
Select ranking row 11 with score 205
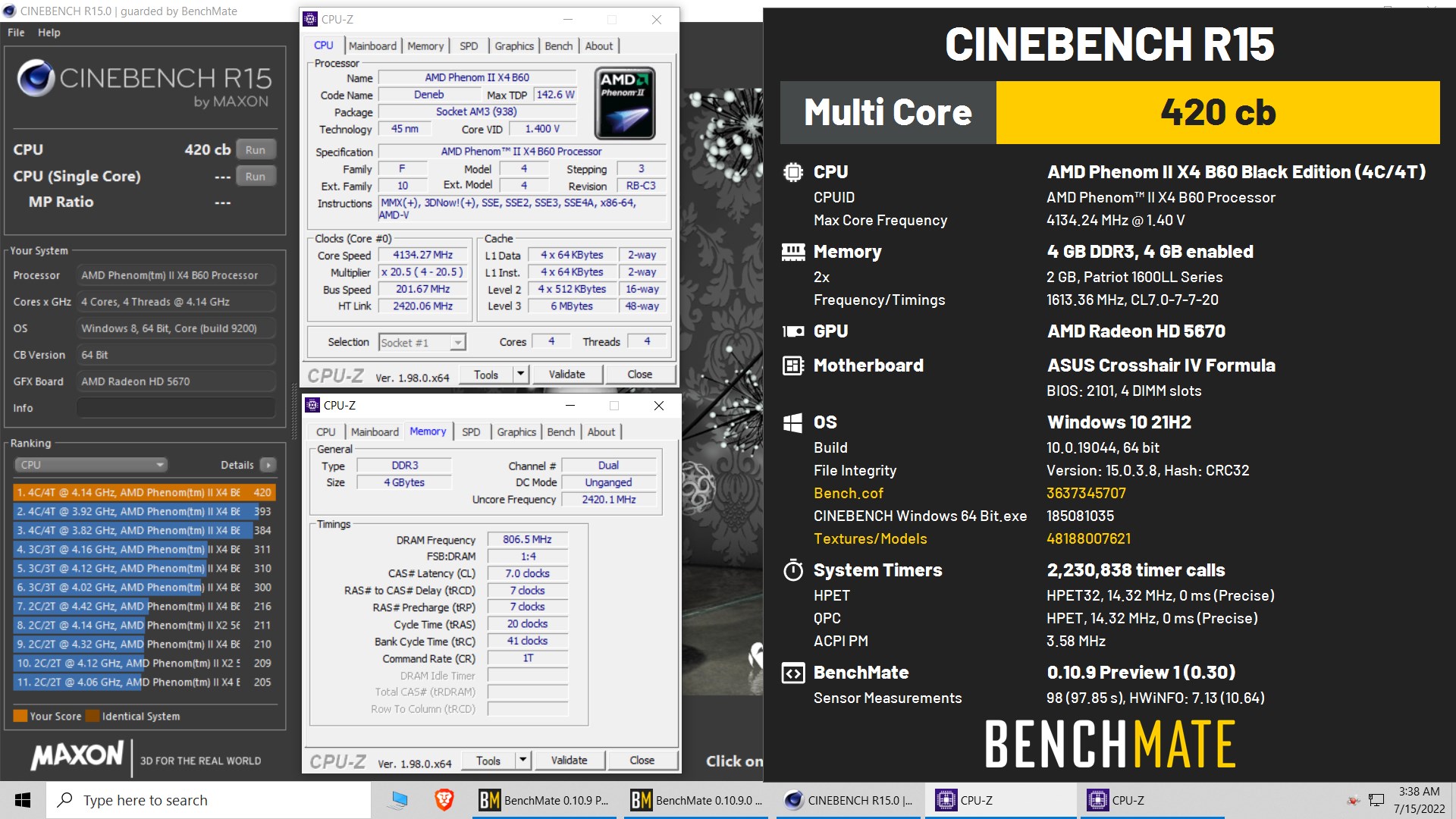pyautogui.click(x=144, y=682)
